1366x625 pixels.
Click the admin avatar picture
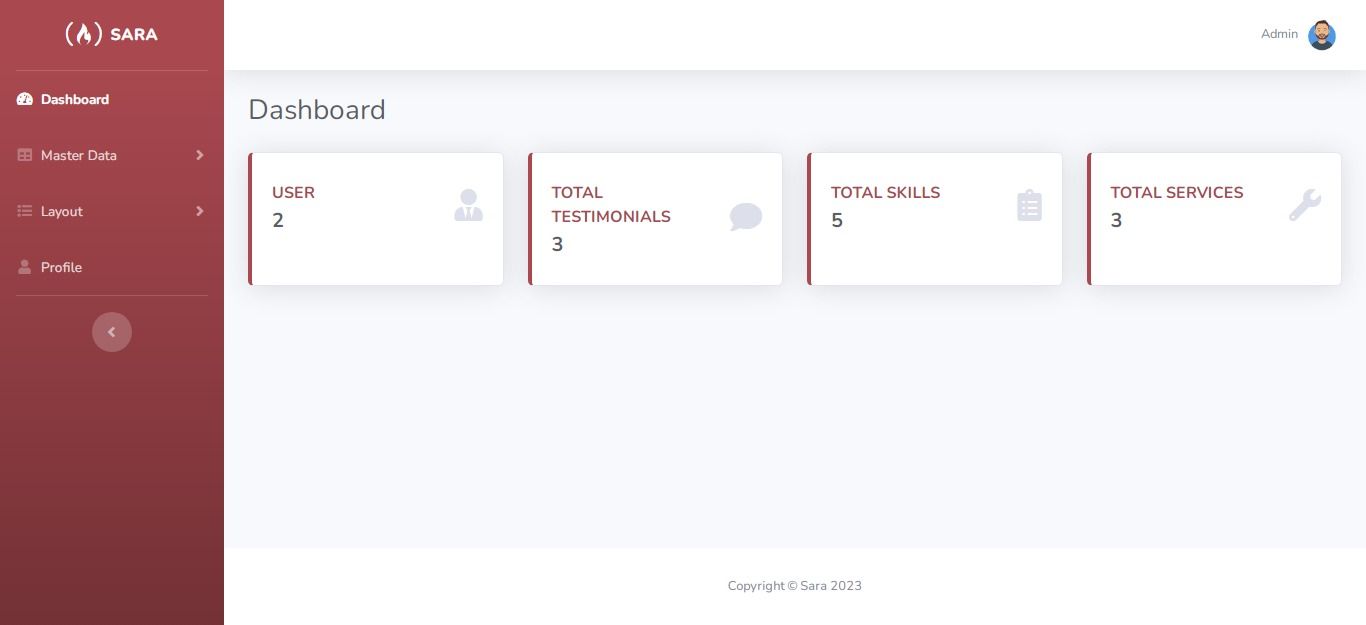tap(1322, 35)
